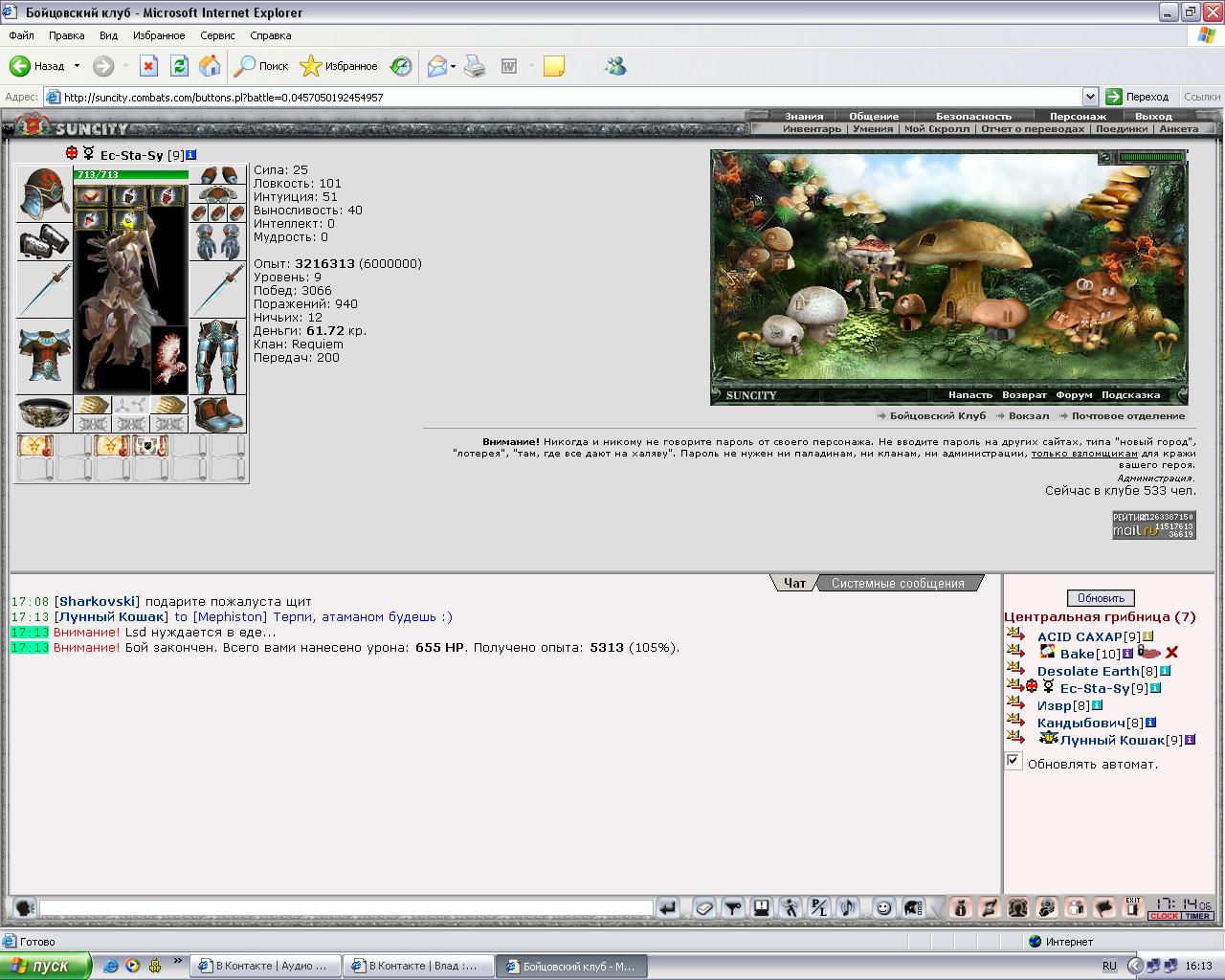The image size is (1225, 980).
Task: Click the IE History toolbar icon
Action: point(401,66)
